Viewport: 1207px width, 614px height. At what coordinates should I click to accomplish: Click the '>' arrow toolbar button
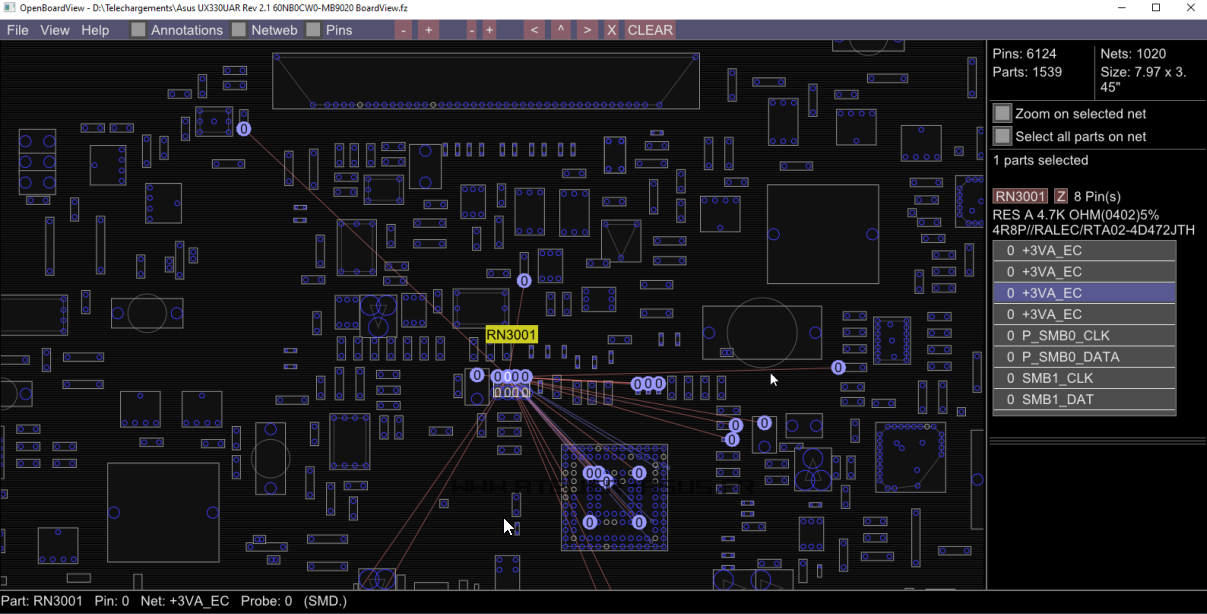[x=587, y=30]
